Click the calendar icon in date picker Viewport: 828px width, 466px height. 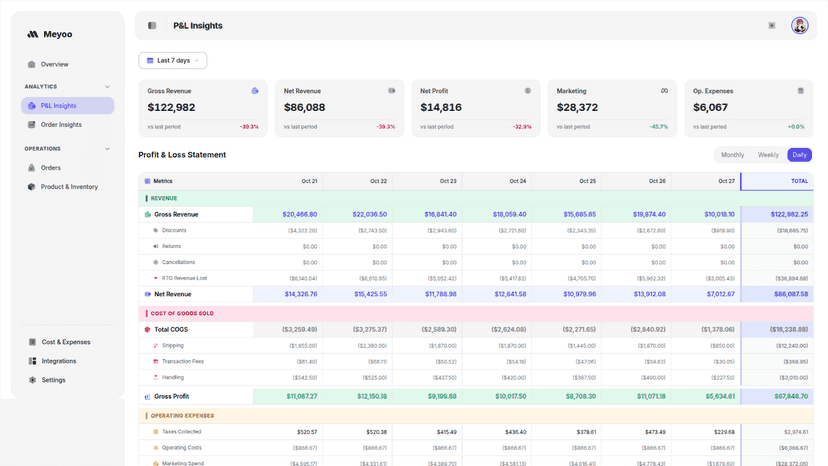pos(150,61)
